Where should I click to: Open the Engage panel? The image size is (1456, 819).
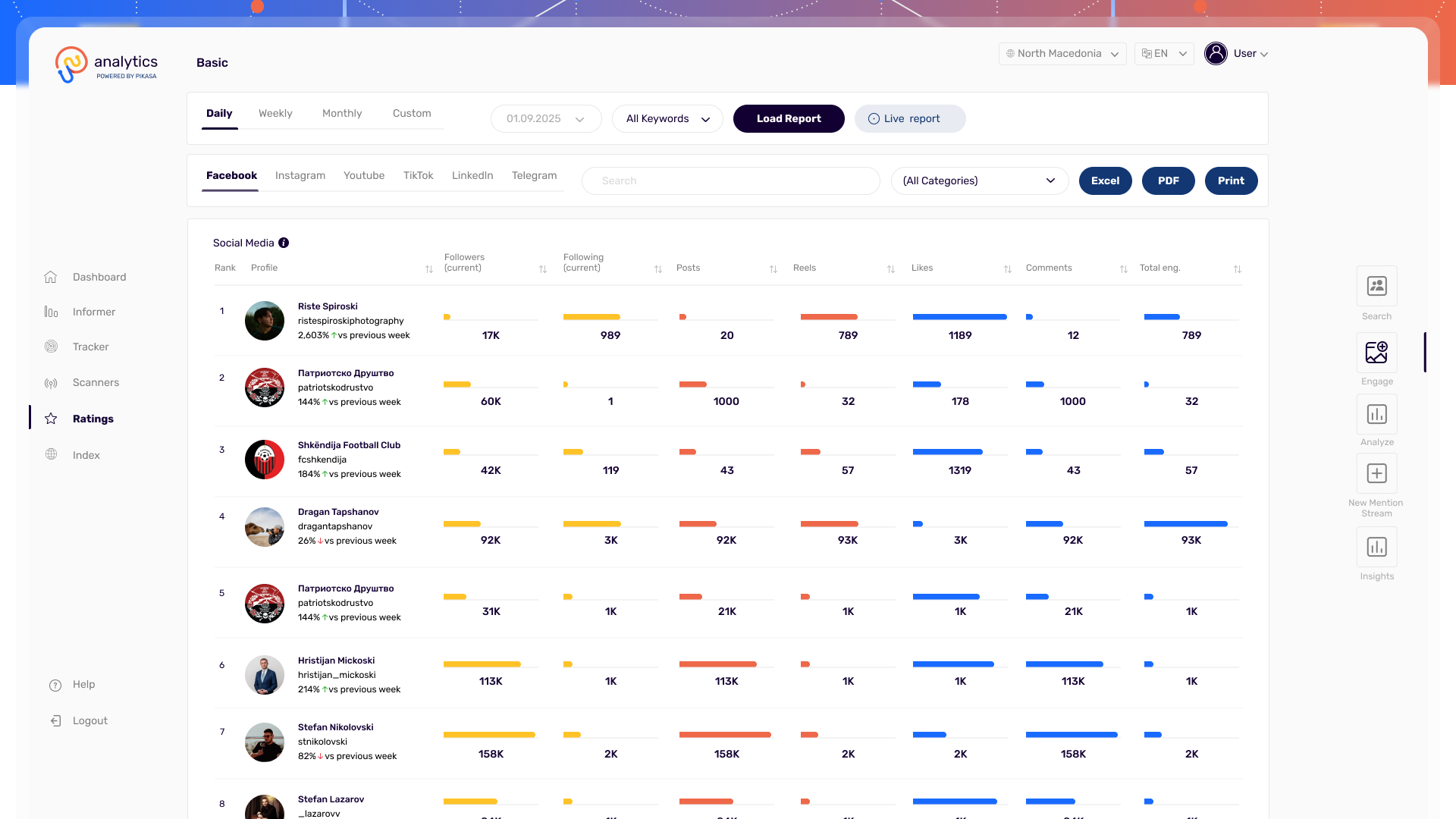point(1376,353)
